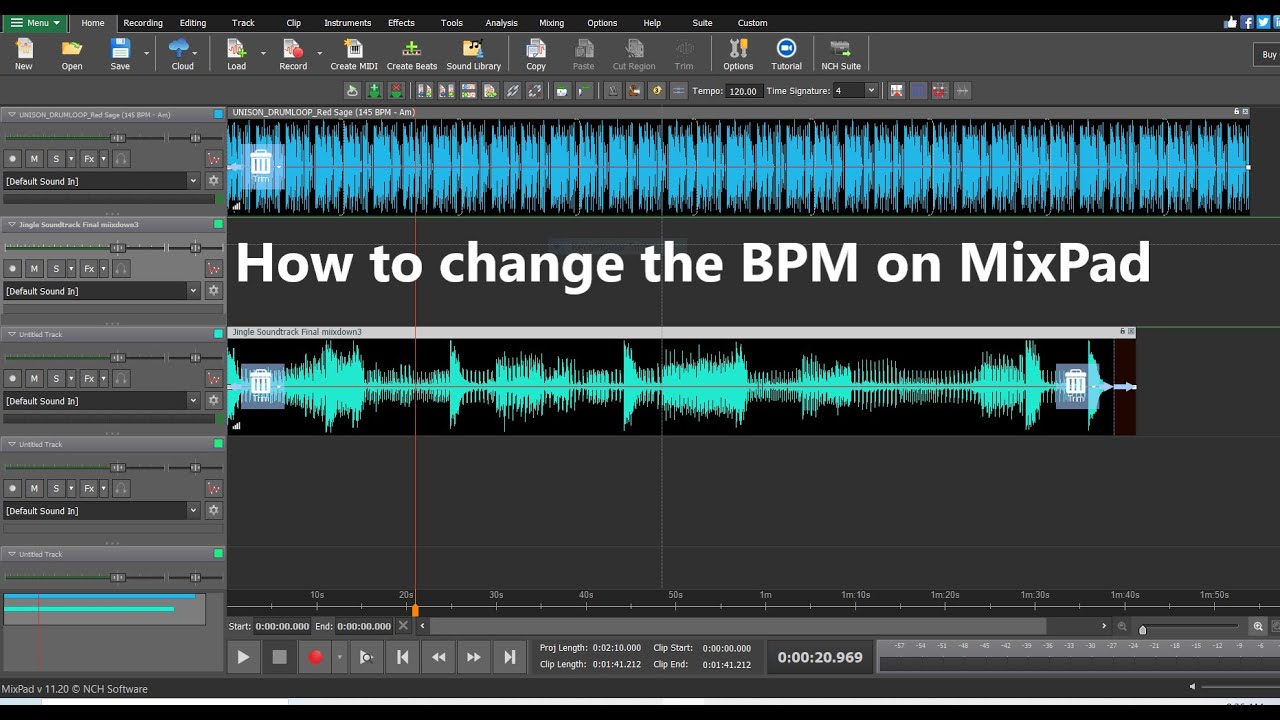Click the Copy icon
This screenshot has height=720, width=1280.
[536, 54]
